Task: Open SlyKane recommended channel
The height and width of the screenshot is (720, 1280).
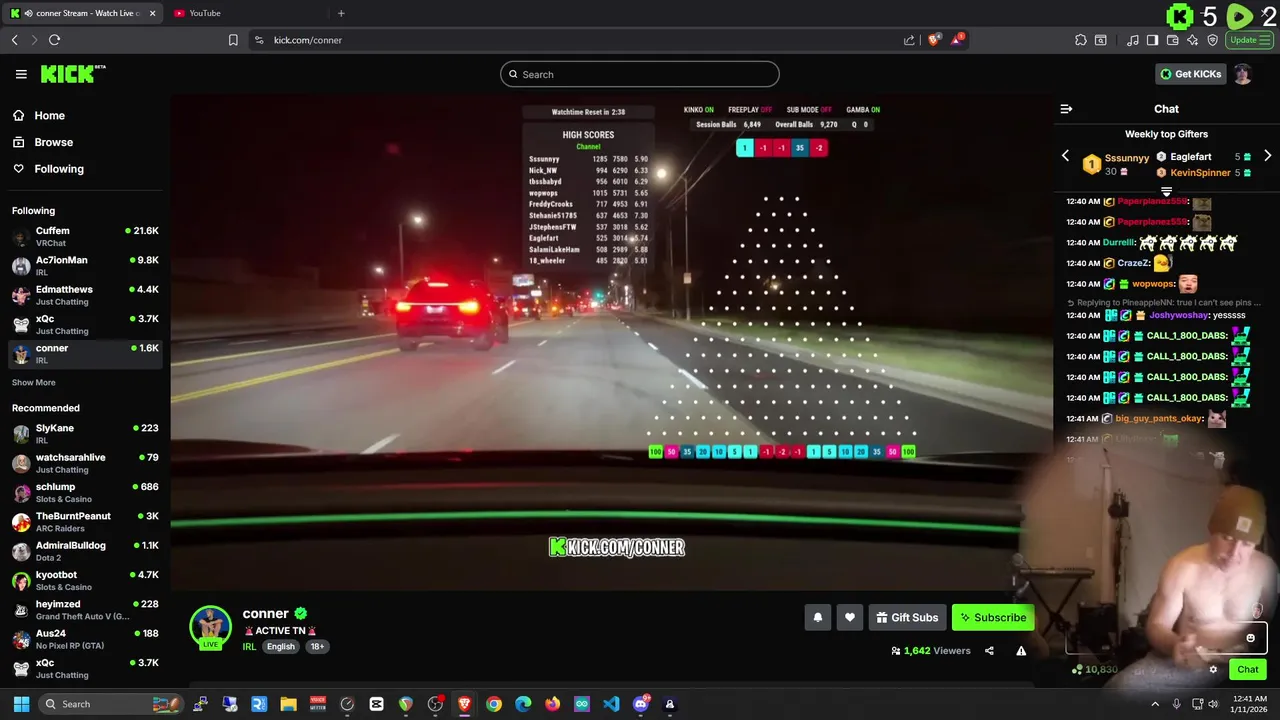Action: tap(84, 433)
